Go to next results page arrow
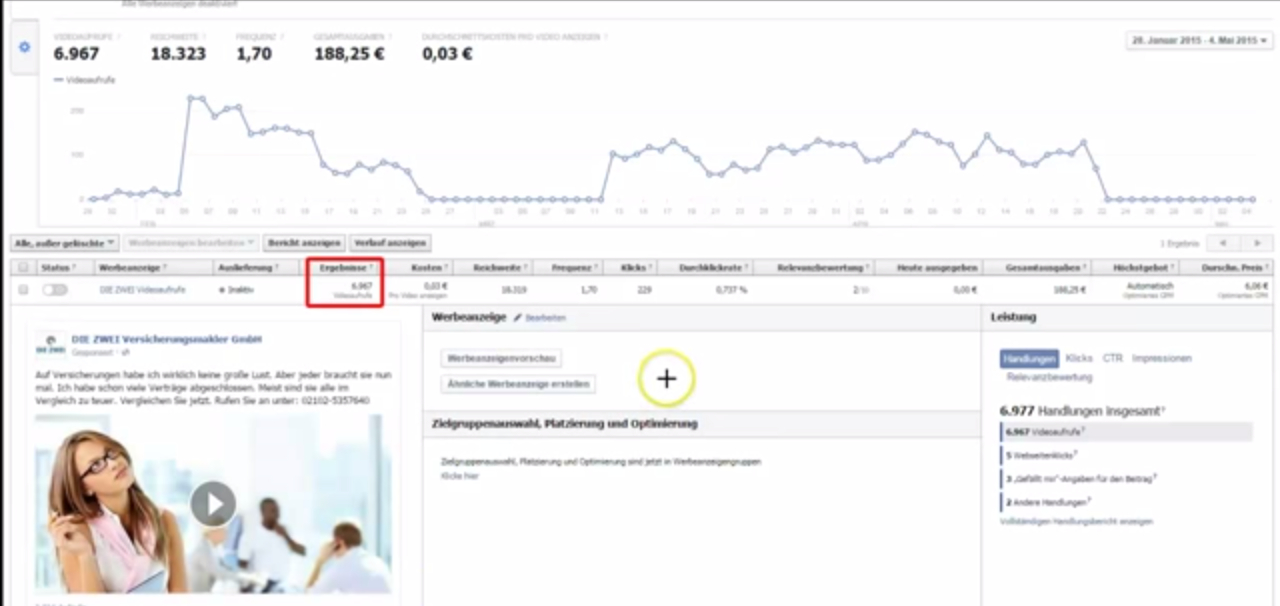The width and height of the screenshot is (1280, 606). [x=1257, y=243]
